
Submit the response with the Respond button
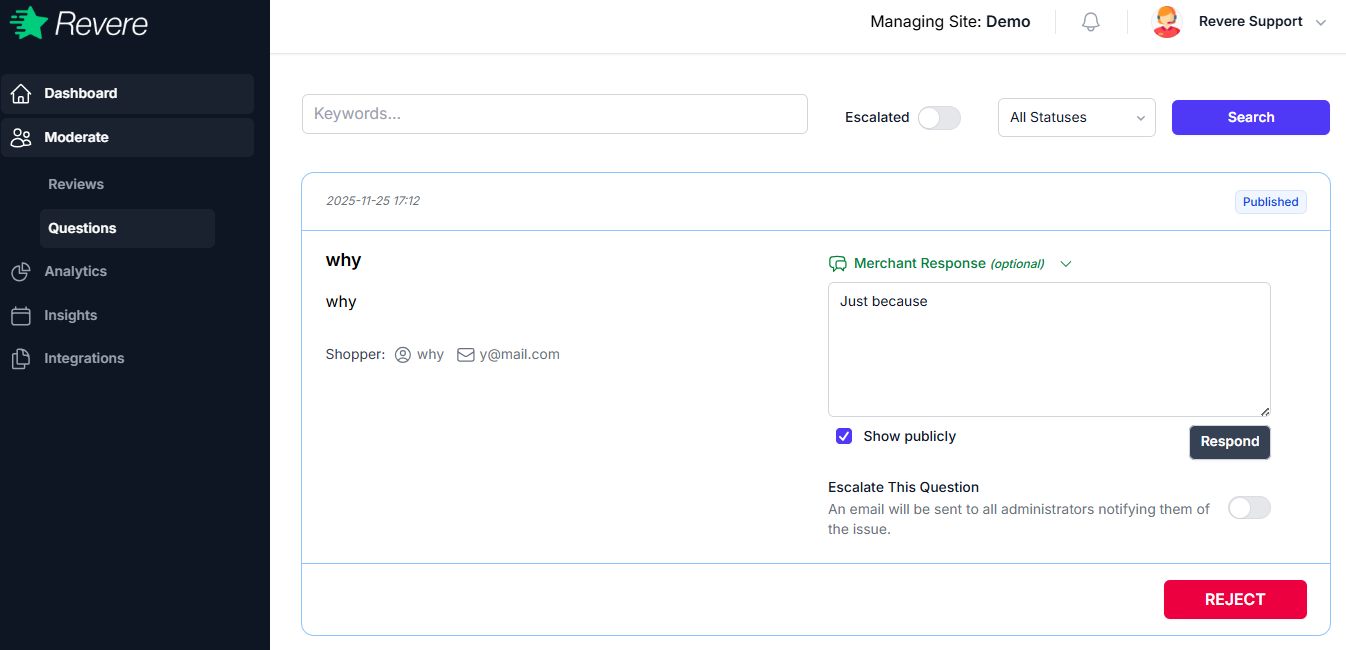[1230, 441]
